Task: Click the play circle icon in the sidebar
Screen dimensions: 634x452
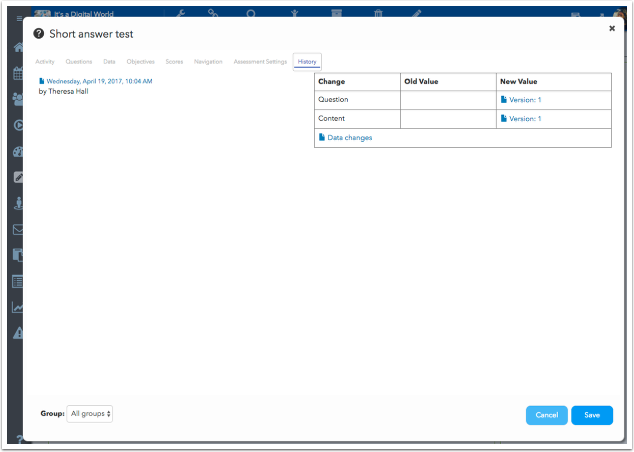Action: pyautogui.click(x=18, y=125)
